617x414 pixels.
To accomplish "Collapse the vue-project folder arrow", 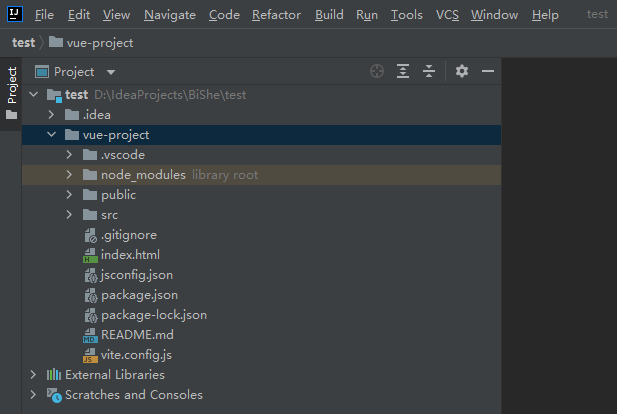I will point(51,135).
